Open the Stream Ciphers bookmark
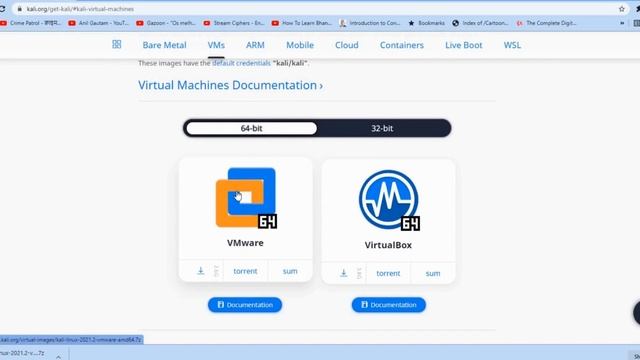Viewport: 640px width, 360px height. tap(234, 23)
